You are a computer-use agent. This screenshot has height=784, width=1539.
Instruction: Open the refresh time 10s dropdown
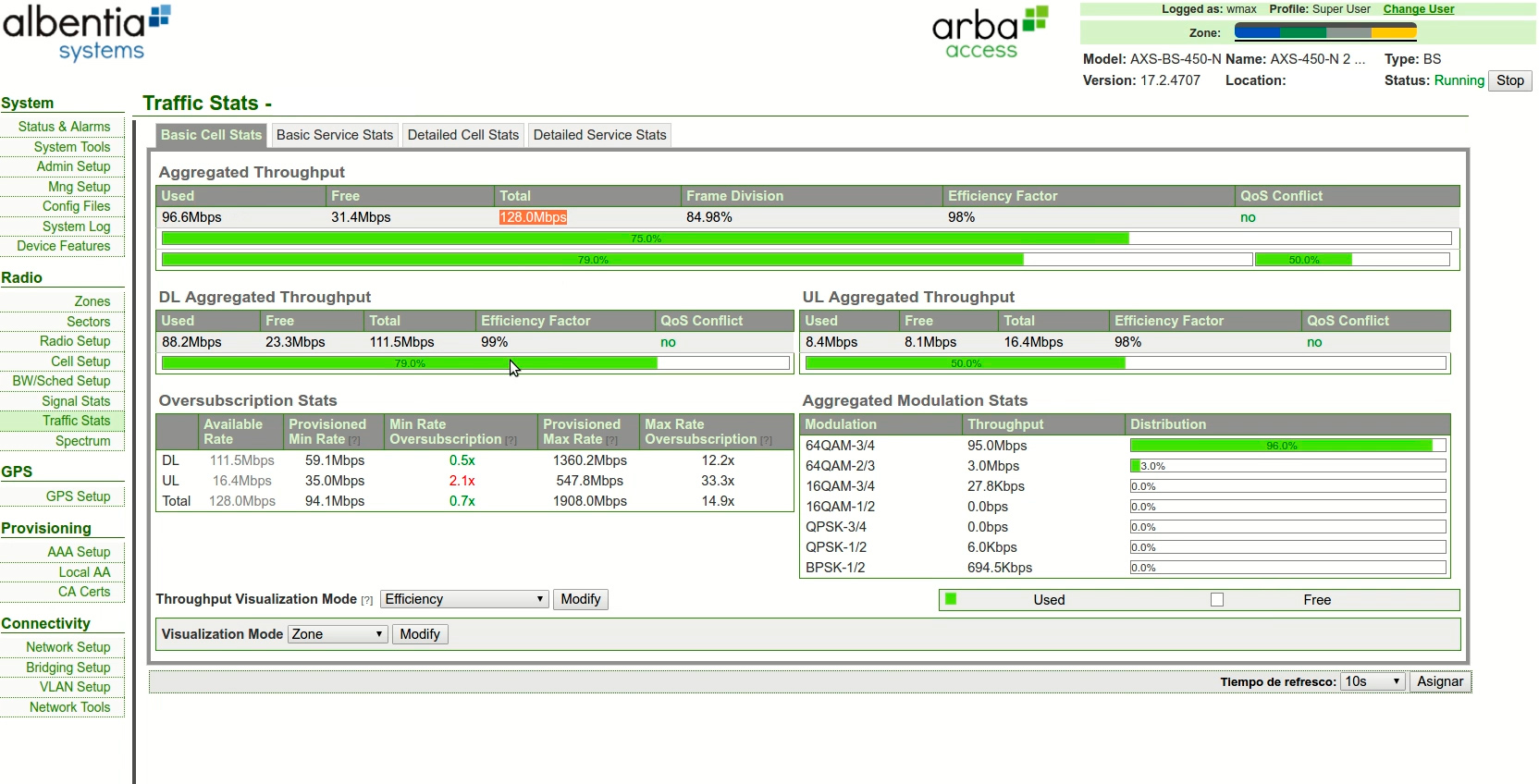coord(1373,681)
